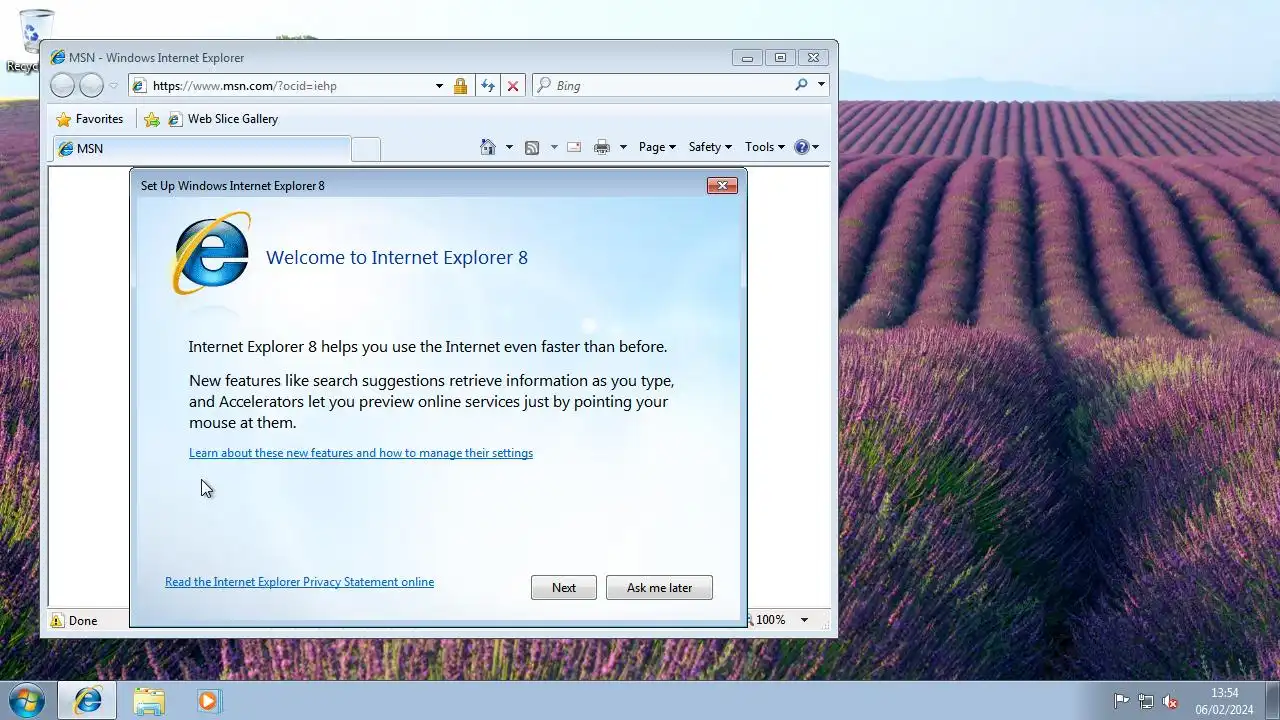Click the search magnifier button

click(801, 85)
